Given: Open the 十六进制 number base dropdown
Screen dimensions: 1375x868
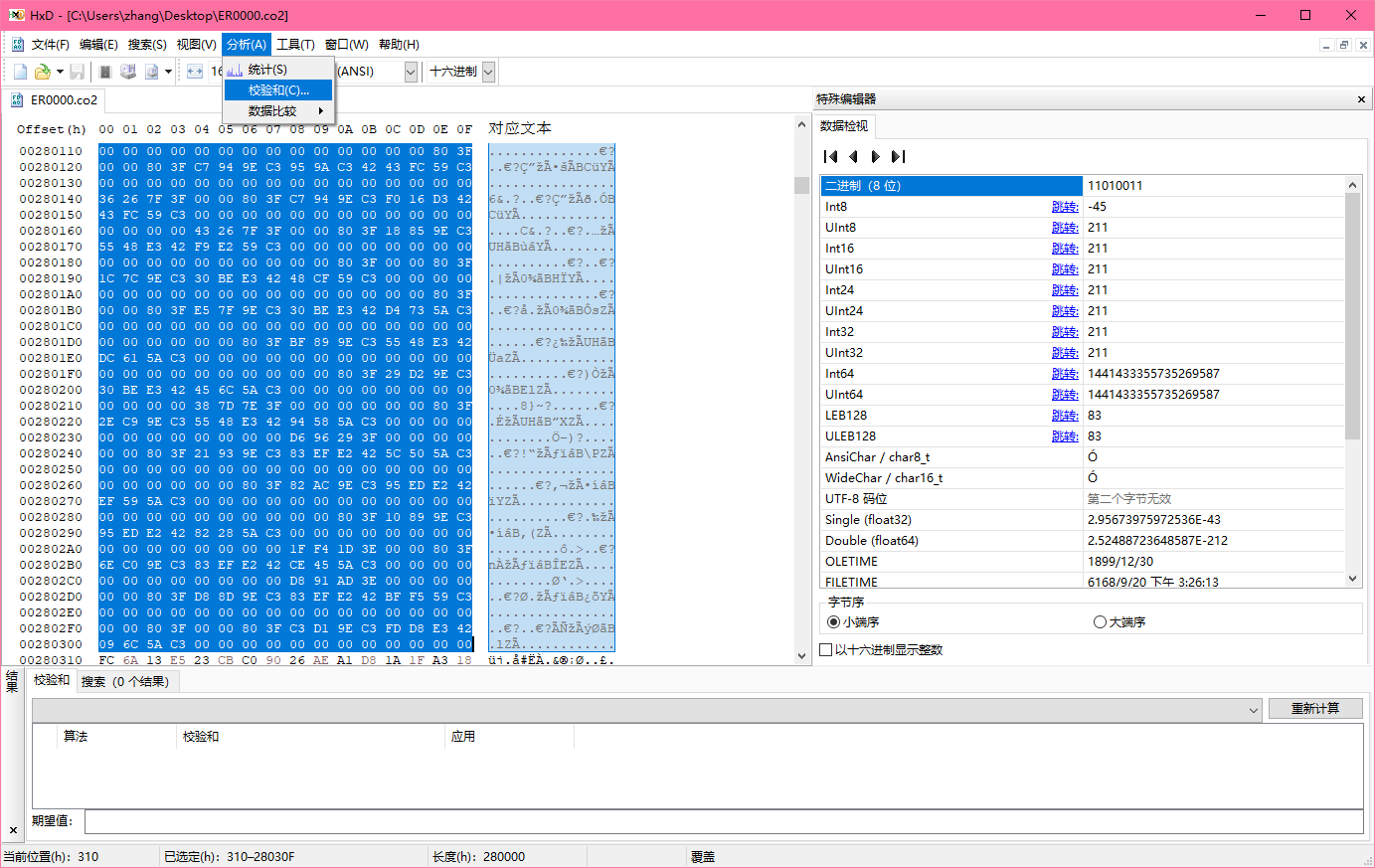Looking at the screenshot, I should coord(488,72).
